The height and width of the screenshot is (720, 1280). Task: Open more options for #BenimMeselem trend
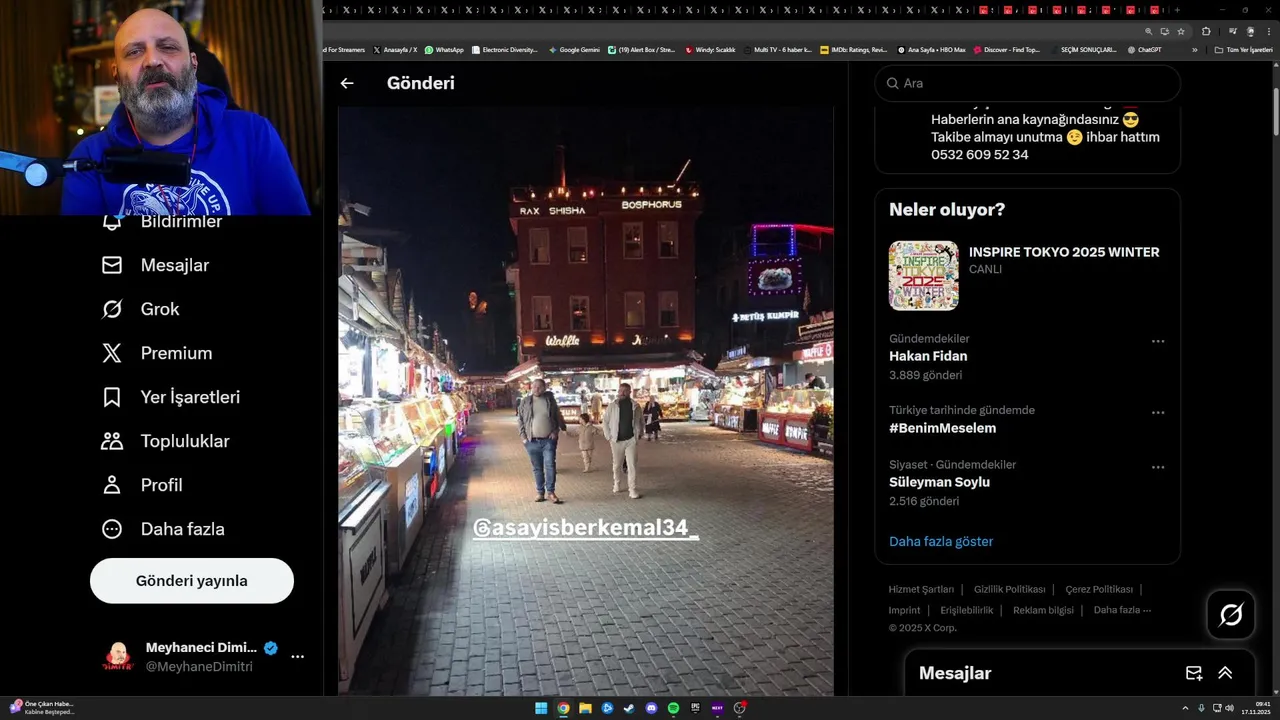point(1158,412)
